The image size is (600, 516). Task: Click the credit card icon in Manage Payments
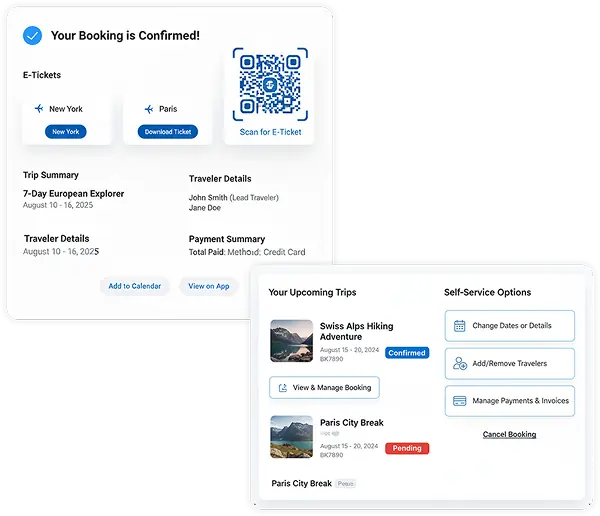pyautogui.click(x=459, y=401)
